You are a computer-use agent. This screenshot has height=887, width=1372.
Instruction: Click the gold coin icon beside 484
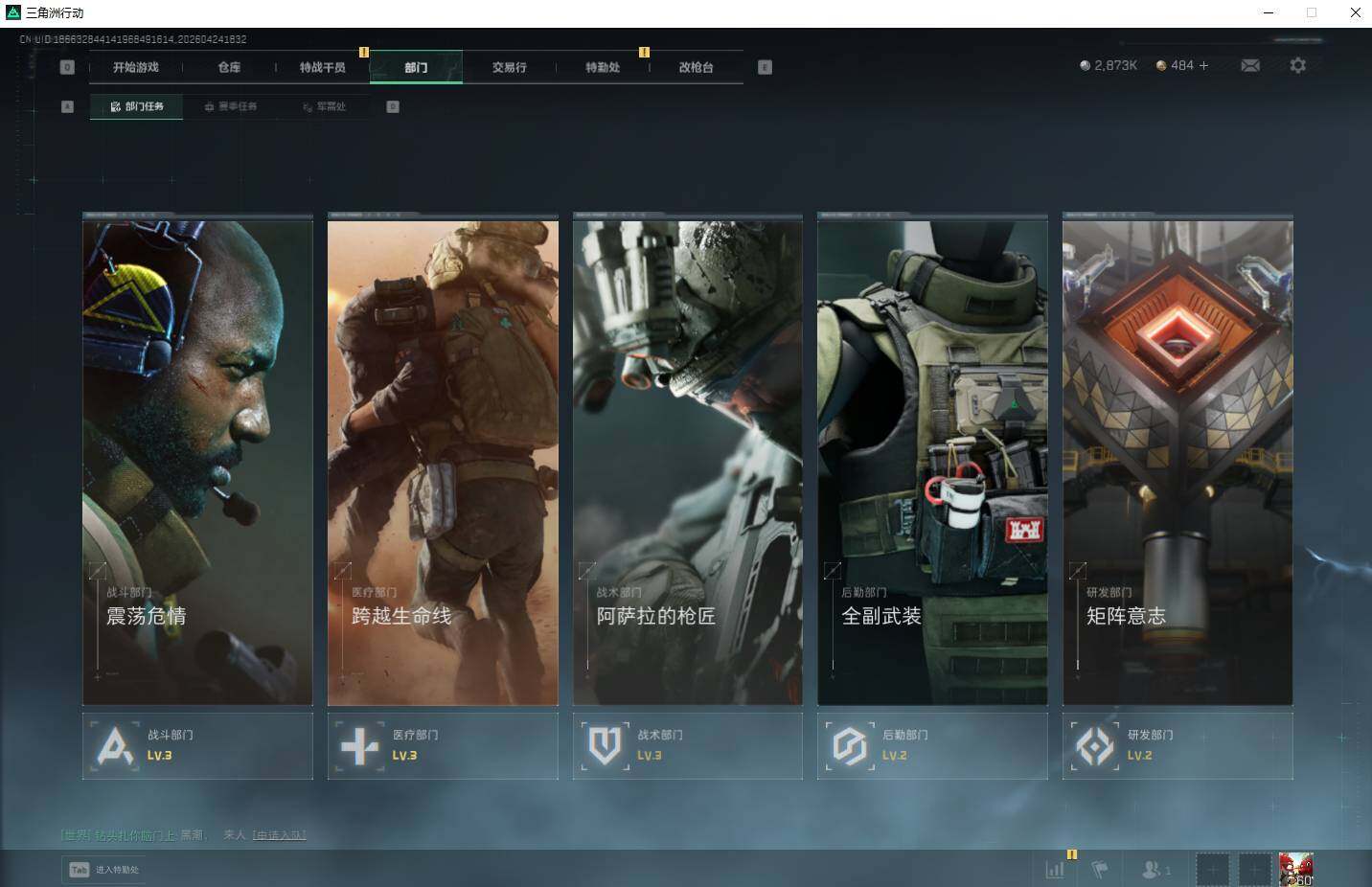(x=1161, y=65)
